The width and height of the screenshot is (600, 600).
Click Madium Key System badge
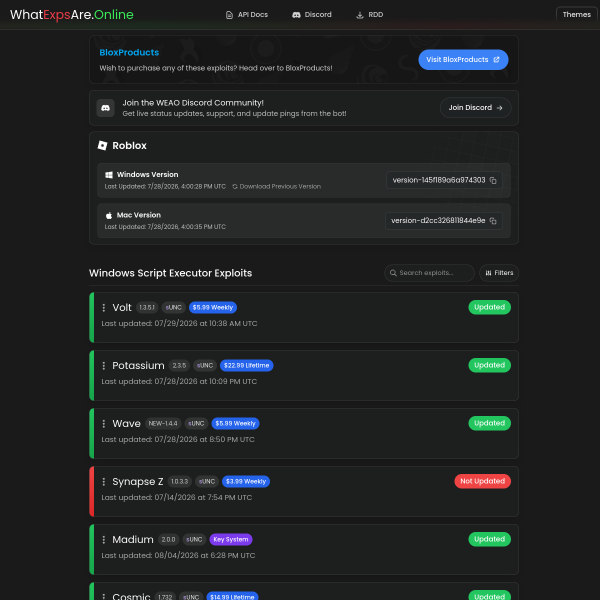[x=231, y=540]
